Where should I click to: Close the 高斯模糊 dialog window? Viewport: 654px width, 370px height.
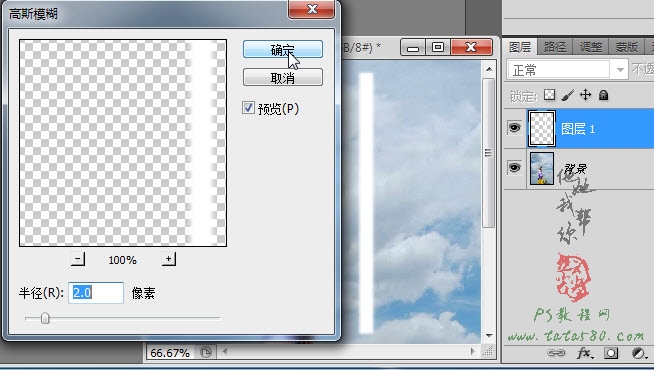tap(312, 9)
